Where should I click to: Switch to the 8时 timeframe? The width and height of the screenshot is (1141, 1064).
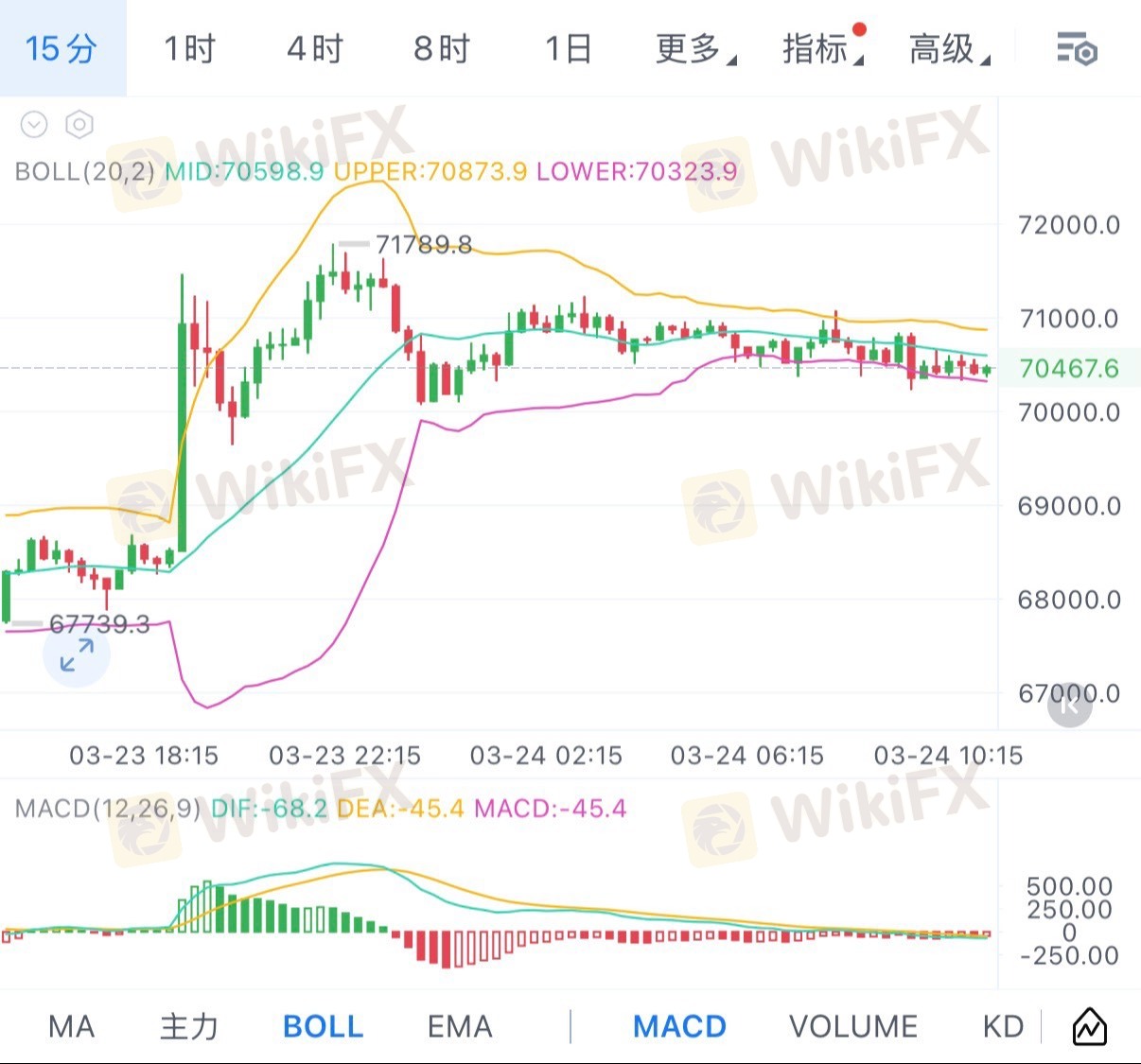point(442,48)
